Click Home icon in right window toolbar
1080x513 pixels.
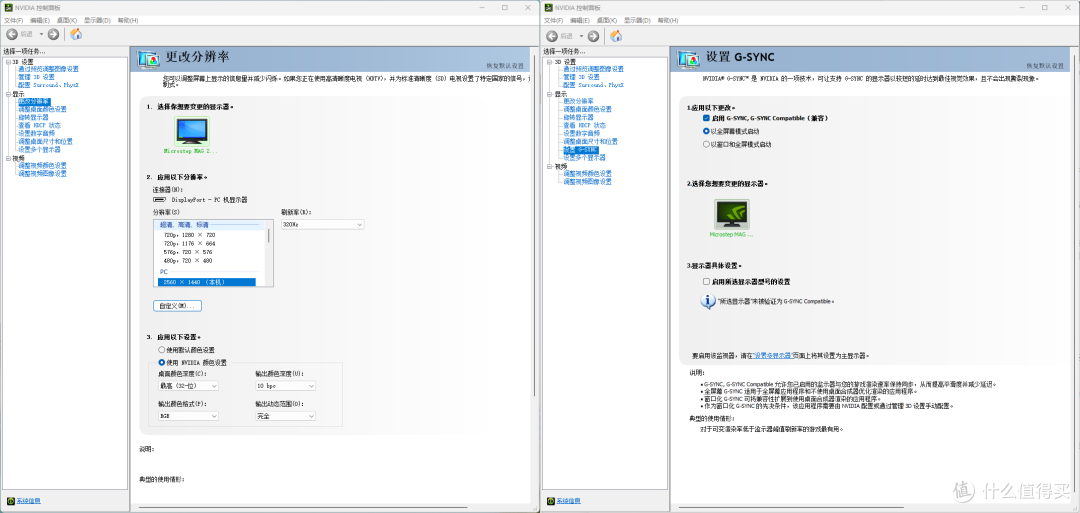click(x=616, y=36)
